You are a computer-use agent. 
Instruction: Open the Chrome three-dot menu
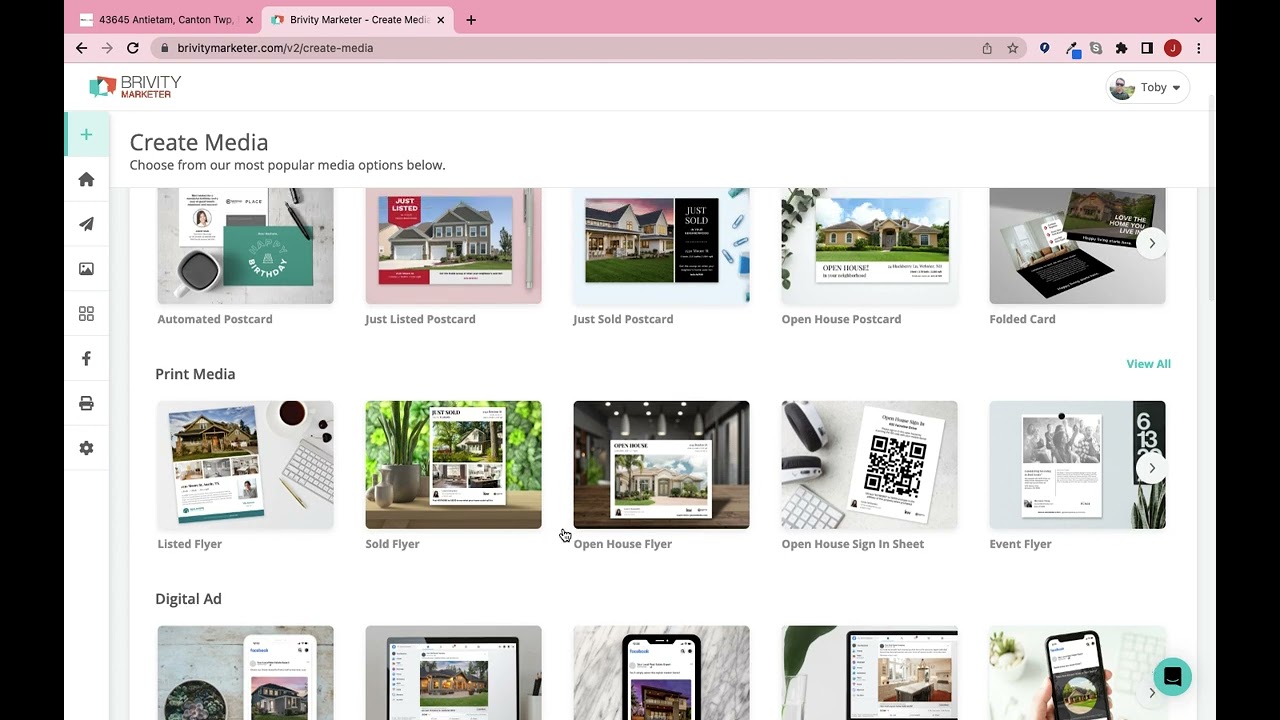click(x=1198, y=48)
